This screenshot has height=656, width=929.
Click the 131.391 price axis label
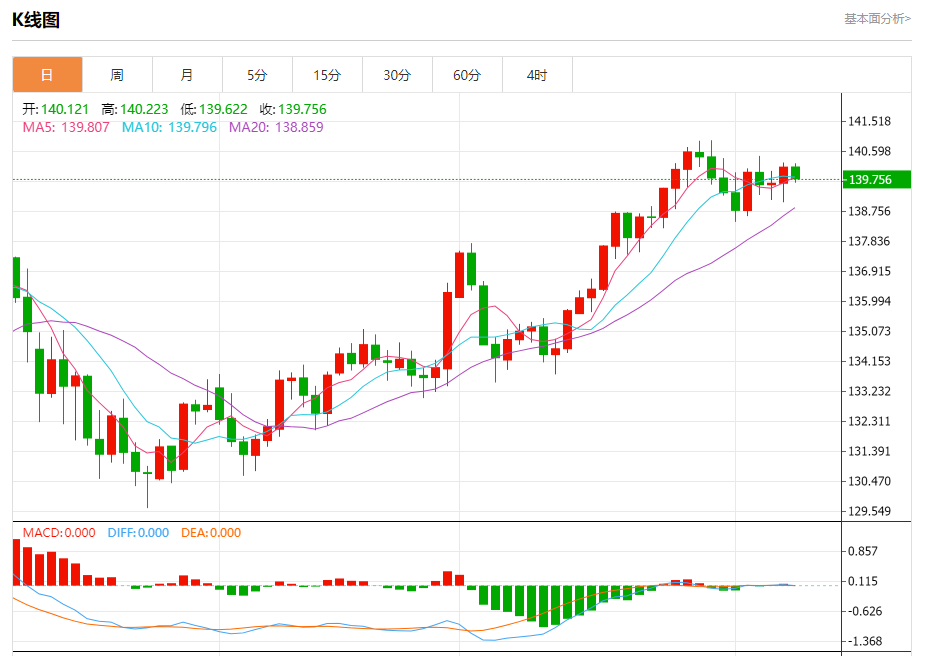[x=869, y=452]
